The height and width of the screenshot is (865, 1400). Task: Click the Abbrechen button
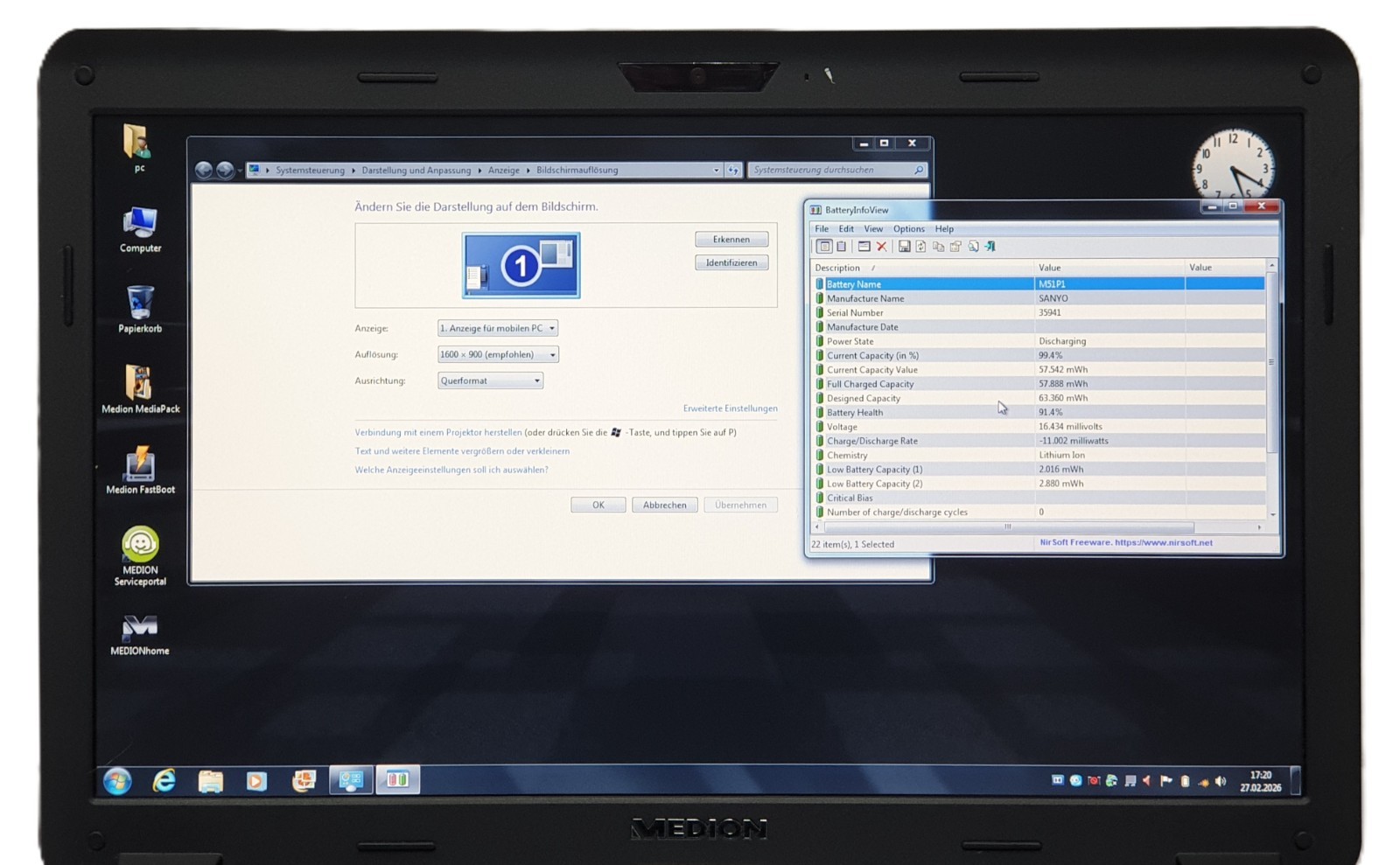click(x=665, y=505)
